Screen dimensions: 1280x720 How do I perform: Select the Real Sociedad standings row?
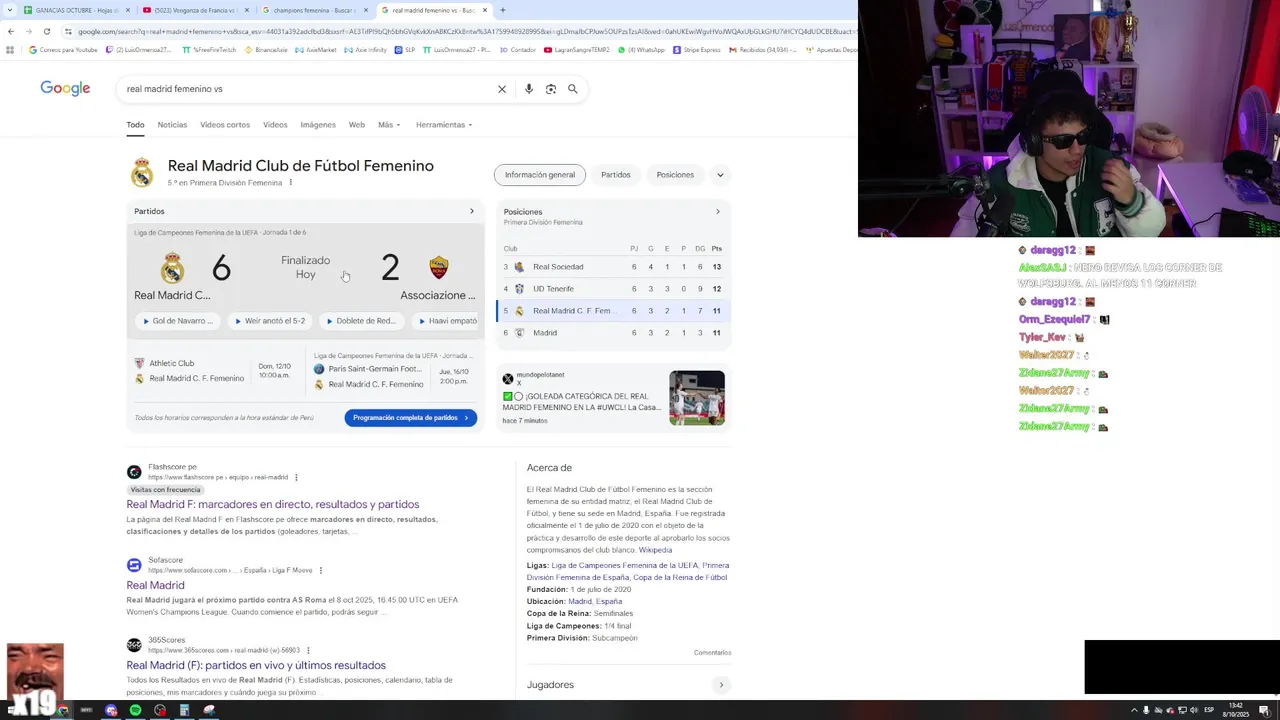click(x=613, y=267)
